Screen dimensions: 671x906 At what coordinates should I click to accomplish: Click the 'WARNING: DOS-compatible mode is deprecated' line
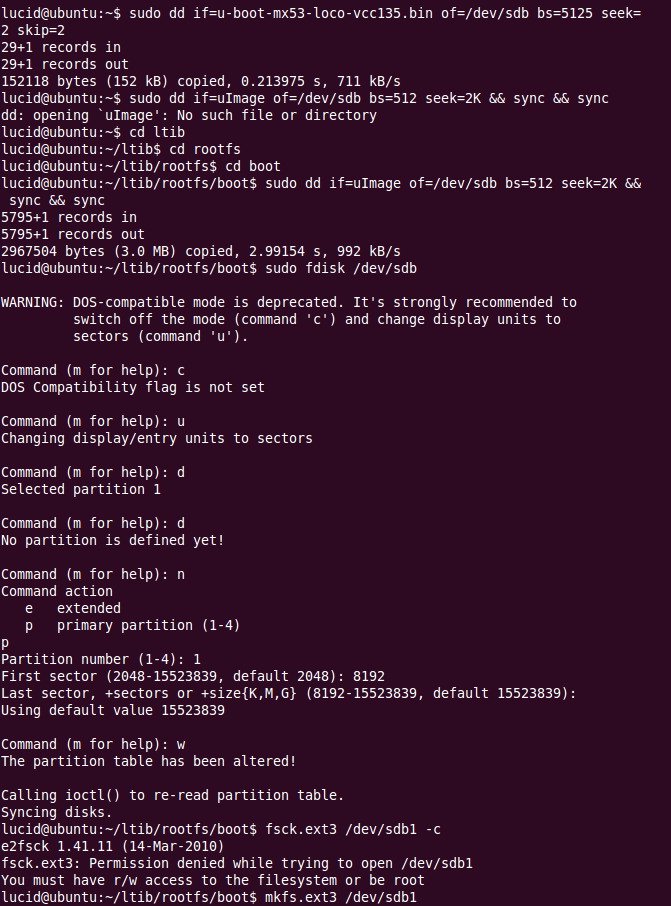click(x=288, y=302)
